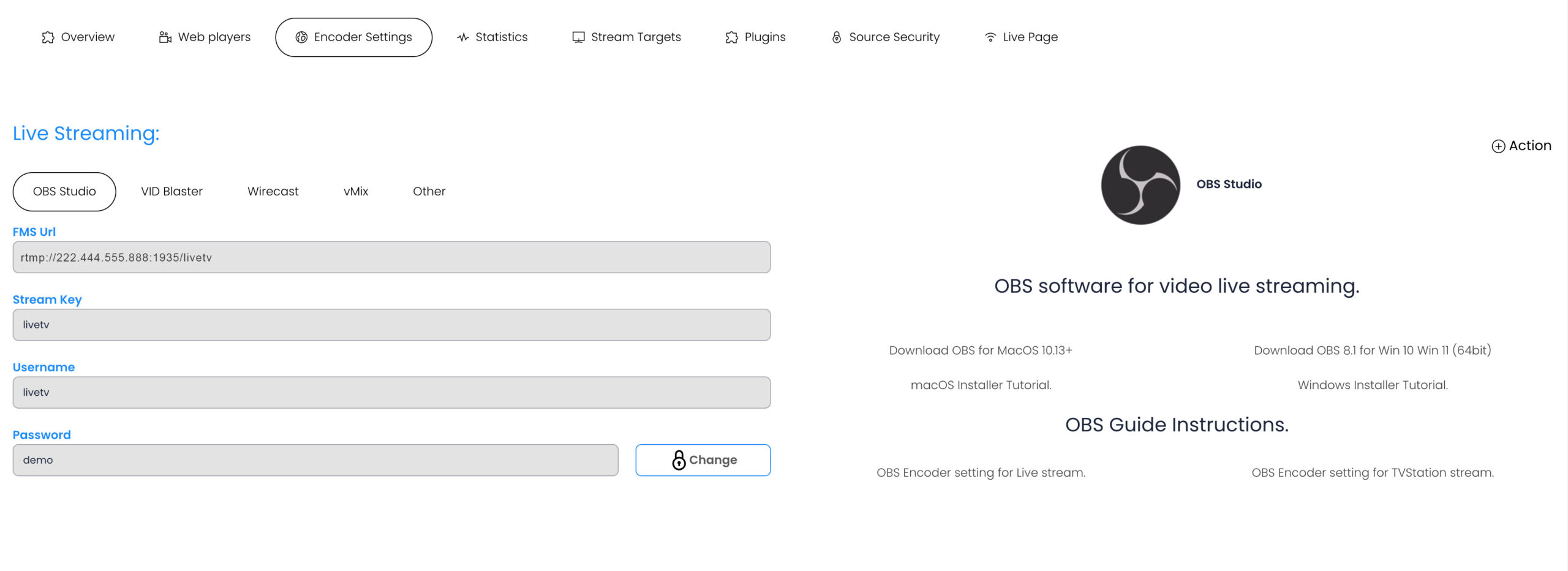Open Source Security tab
Image resolution: width=1568 pixels, height=571 pixels.
885,37
